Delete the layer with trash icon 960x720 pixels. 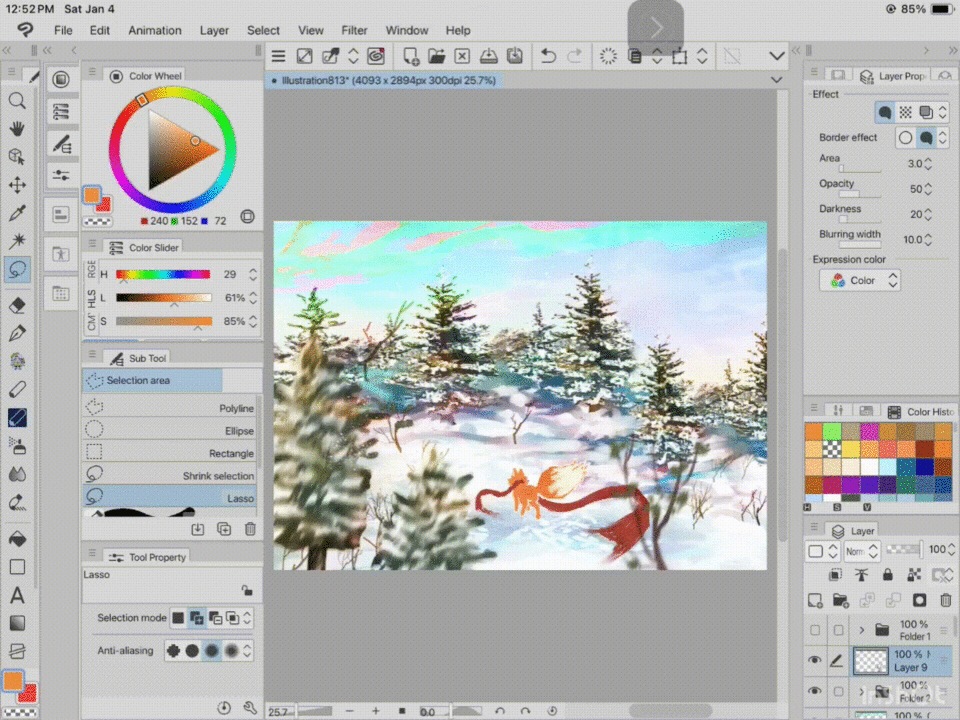coord(945,601)
